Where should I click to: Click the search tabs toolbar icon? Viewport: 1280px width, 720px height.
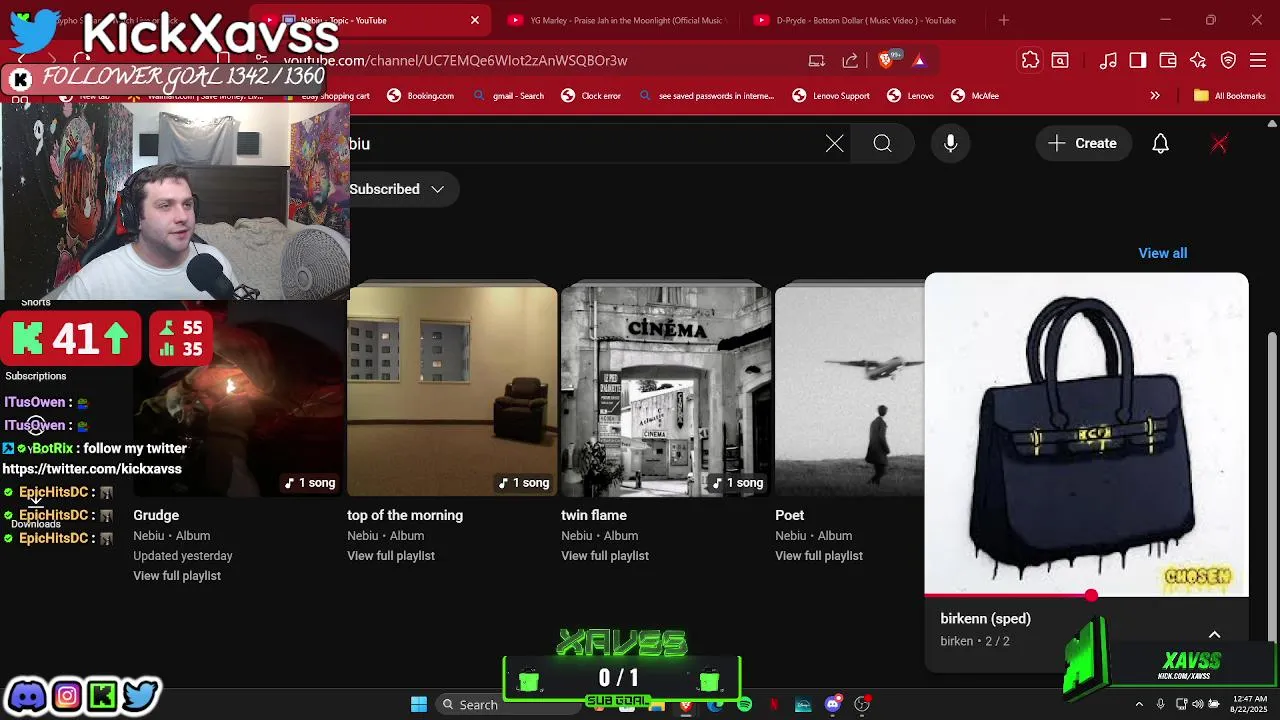click(1060, 60)
